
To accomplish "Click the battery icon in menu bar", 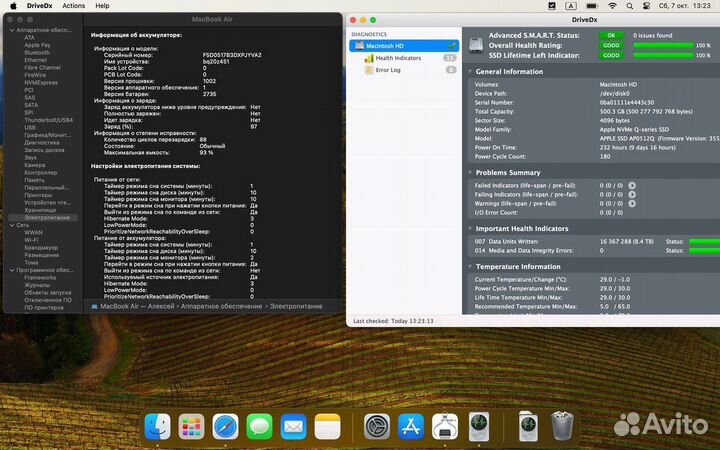I will point(592,6).
